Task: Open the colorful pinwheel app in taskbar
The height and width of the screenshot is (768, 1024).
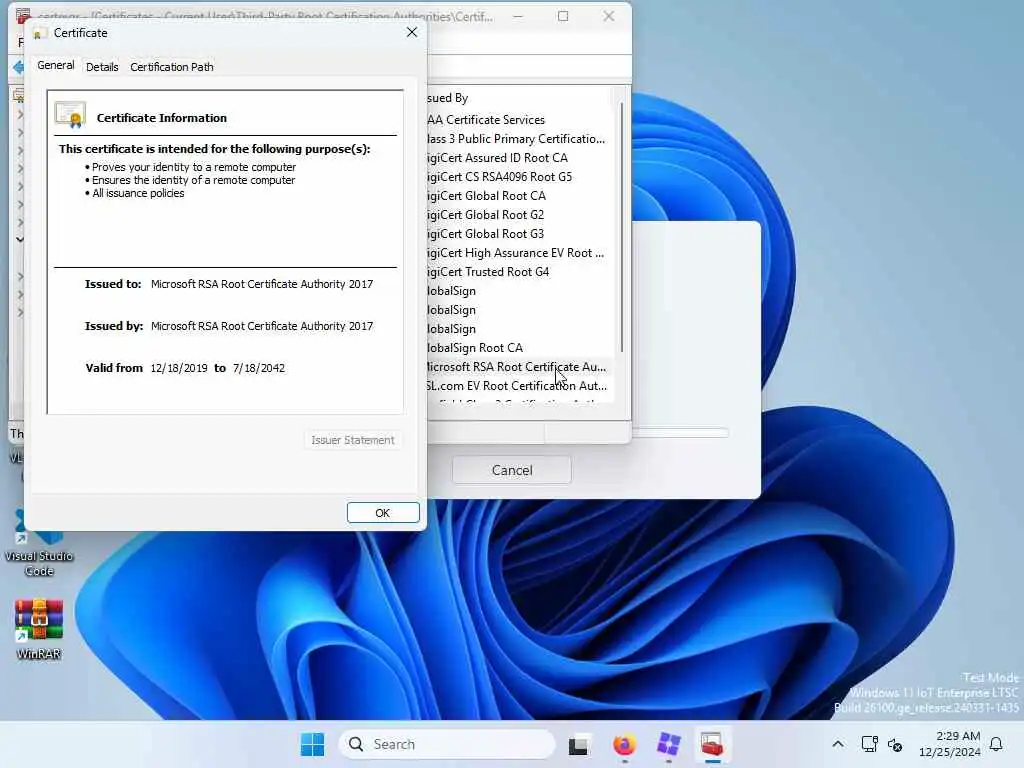Action: pyautogui.click(x=668, y=744)
